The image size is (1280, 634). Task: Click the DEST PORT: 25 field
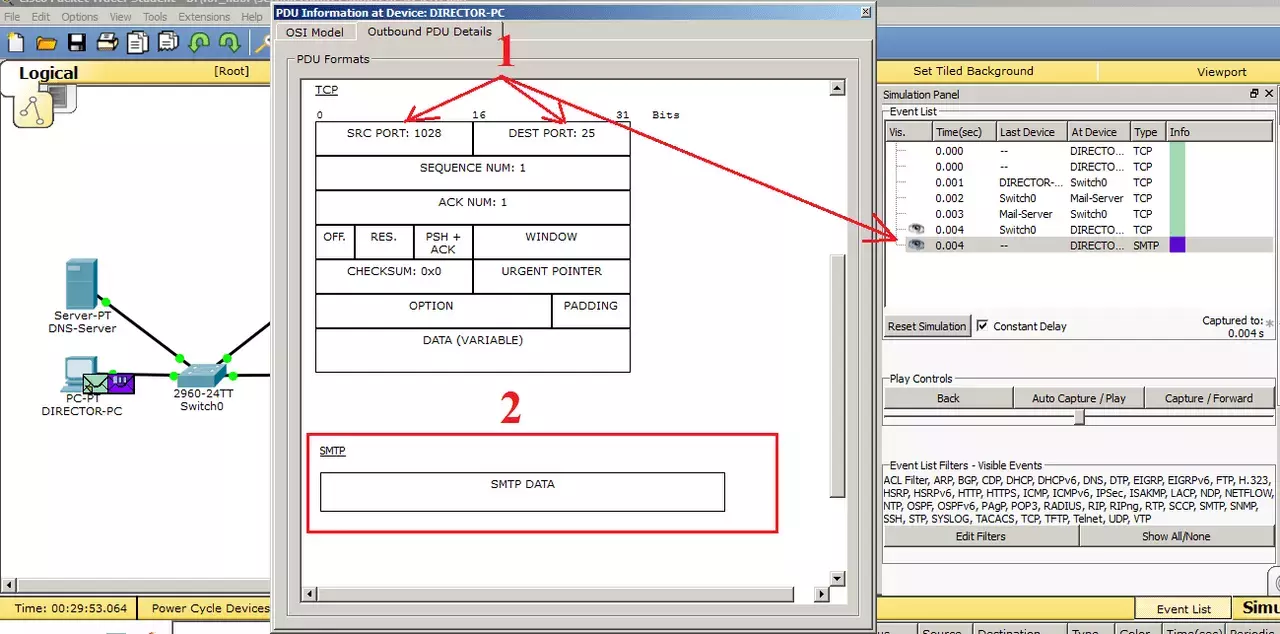click(x=552, y=139)
